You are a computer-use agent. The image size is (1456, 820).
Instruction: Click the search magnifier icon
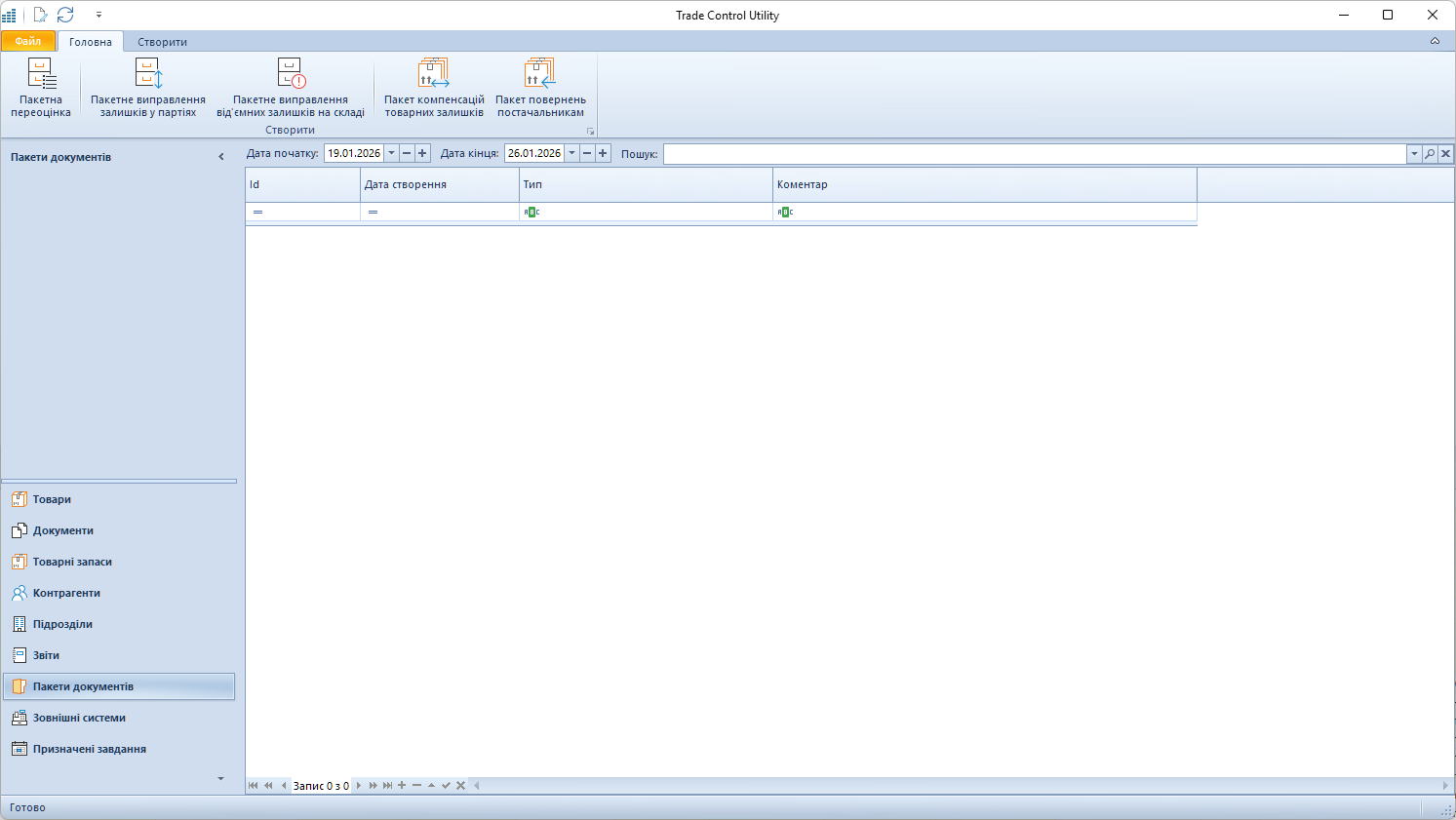[x=1430, y=154]
